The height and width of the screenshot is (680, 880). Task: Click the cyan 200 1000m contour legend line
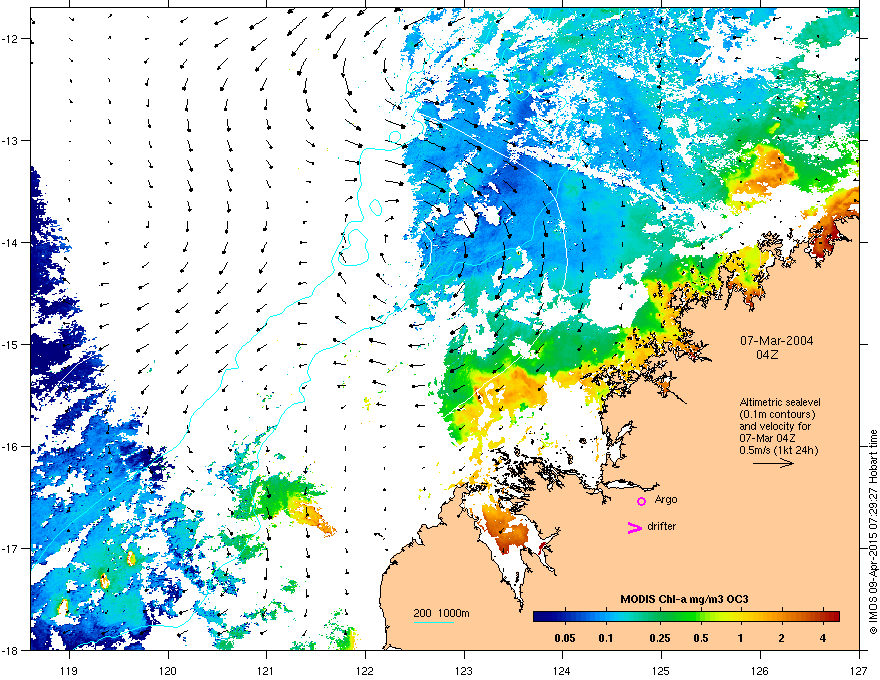coord(433,622)
